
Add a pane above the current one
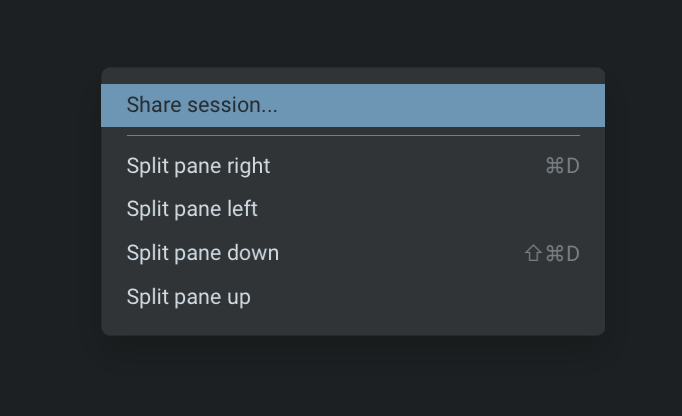pos(189,297)
